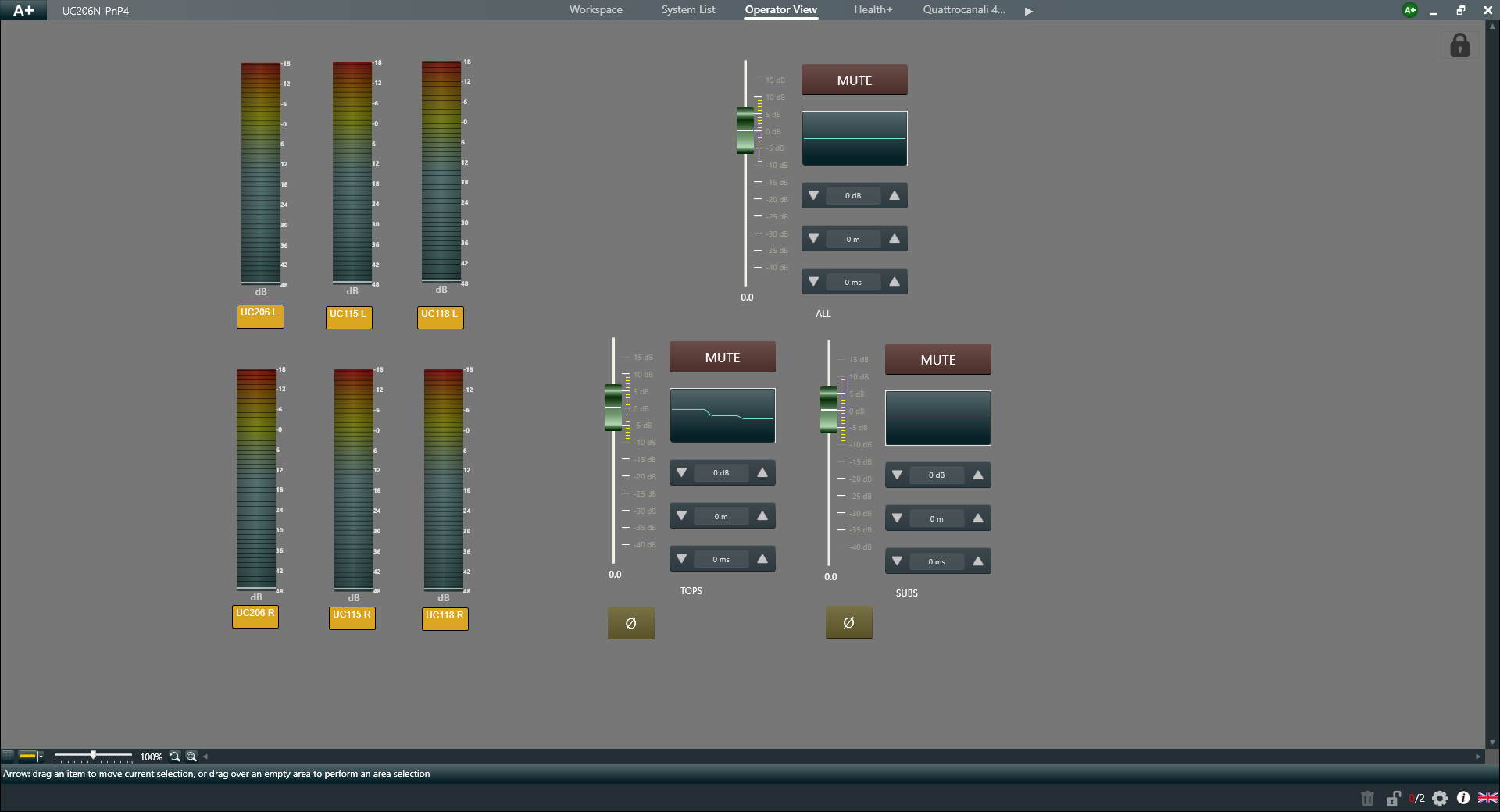Click the lock icon at top right
Viewport: 1500px width, 812px height.
tap(1459, 45)
